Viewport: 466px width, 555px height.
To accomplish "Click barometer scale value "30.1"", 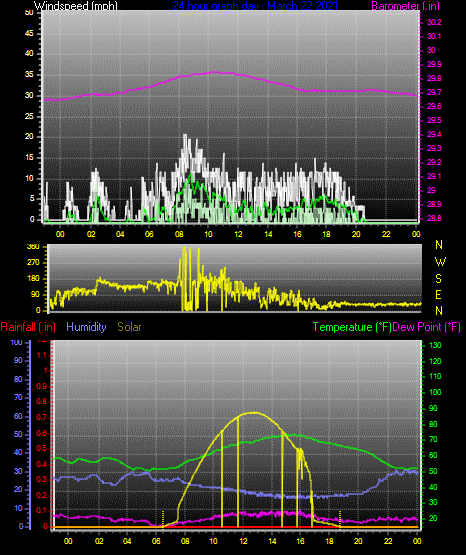I will click(x=434, y=36).
